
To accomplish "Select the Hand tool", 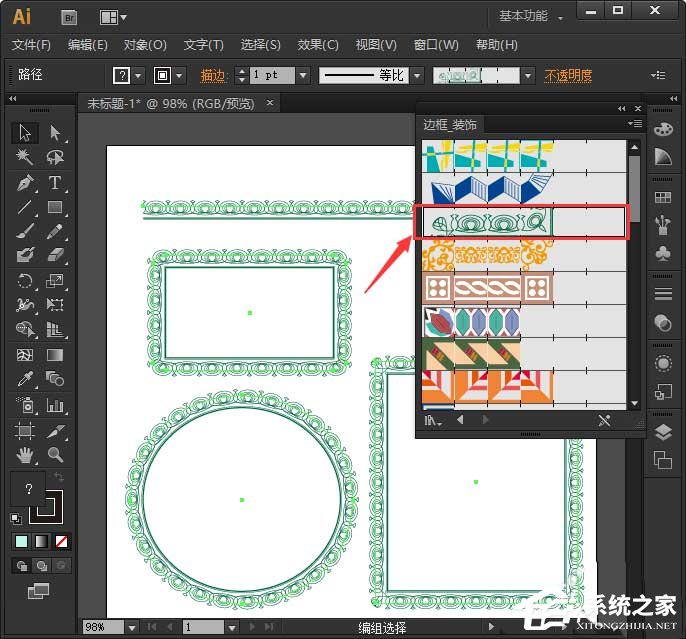I will [25, 455].
